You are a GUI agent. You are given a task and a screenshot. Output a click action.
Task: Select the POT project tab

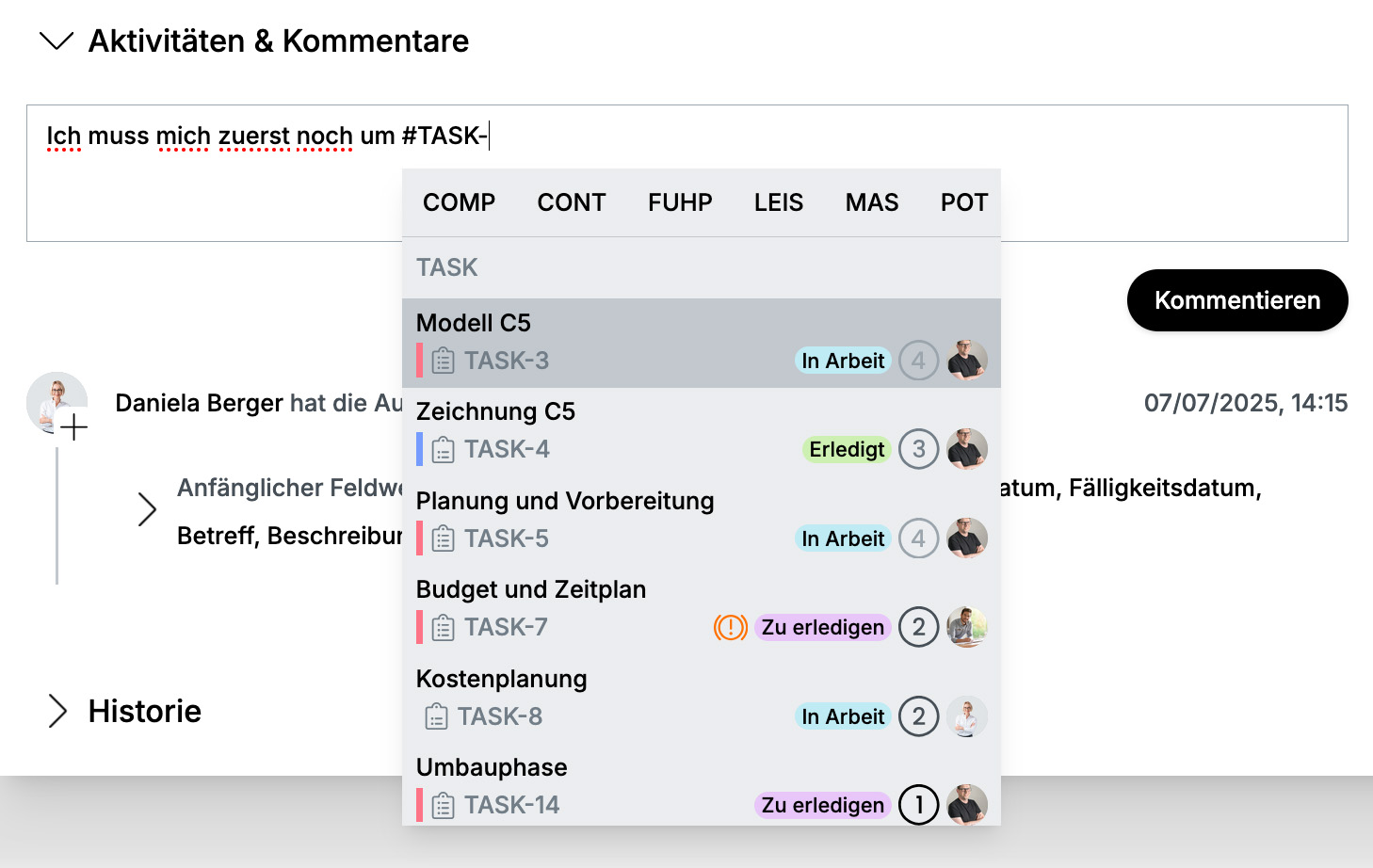coord(964,202)
